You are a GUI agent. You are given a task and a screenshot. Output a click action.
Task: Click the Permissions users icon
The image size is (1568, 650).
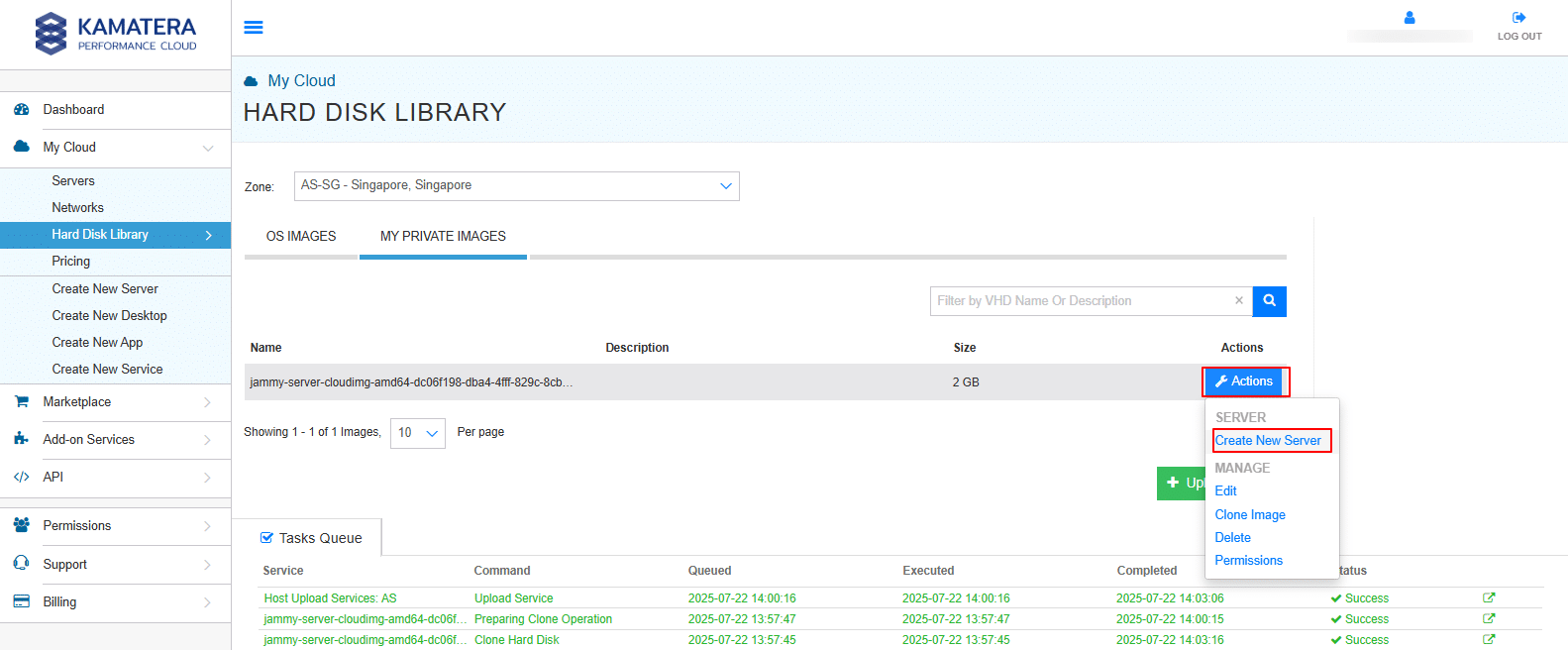pyautogui.click(x=22, y=525)
